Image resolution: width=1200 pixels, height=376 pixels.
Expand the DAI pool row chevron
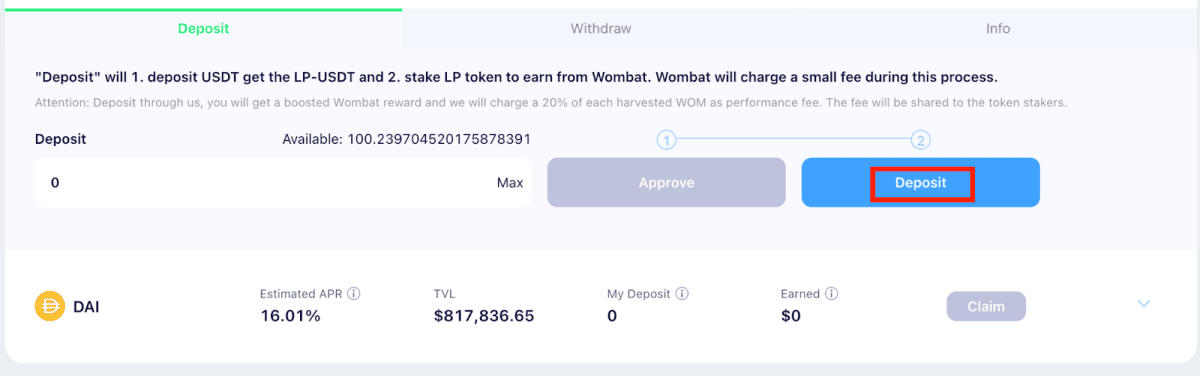pyautogui.click(x=1144, y=304)
